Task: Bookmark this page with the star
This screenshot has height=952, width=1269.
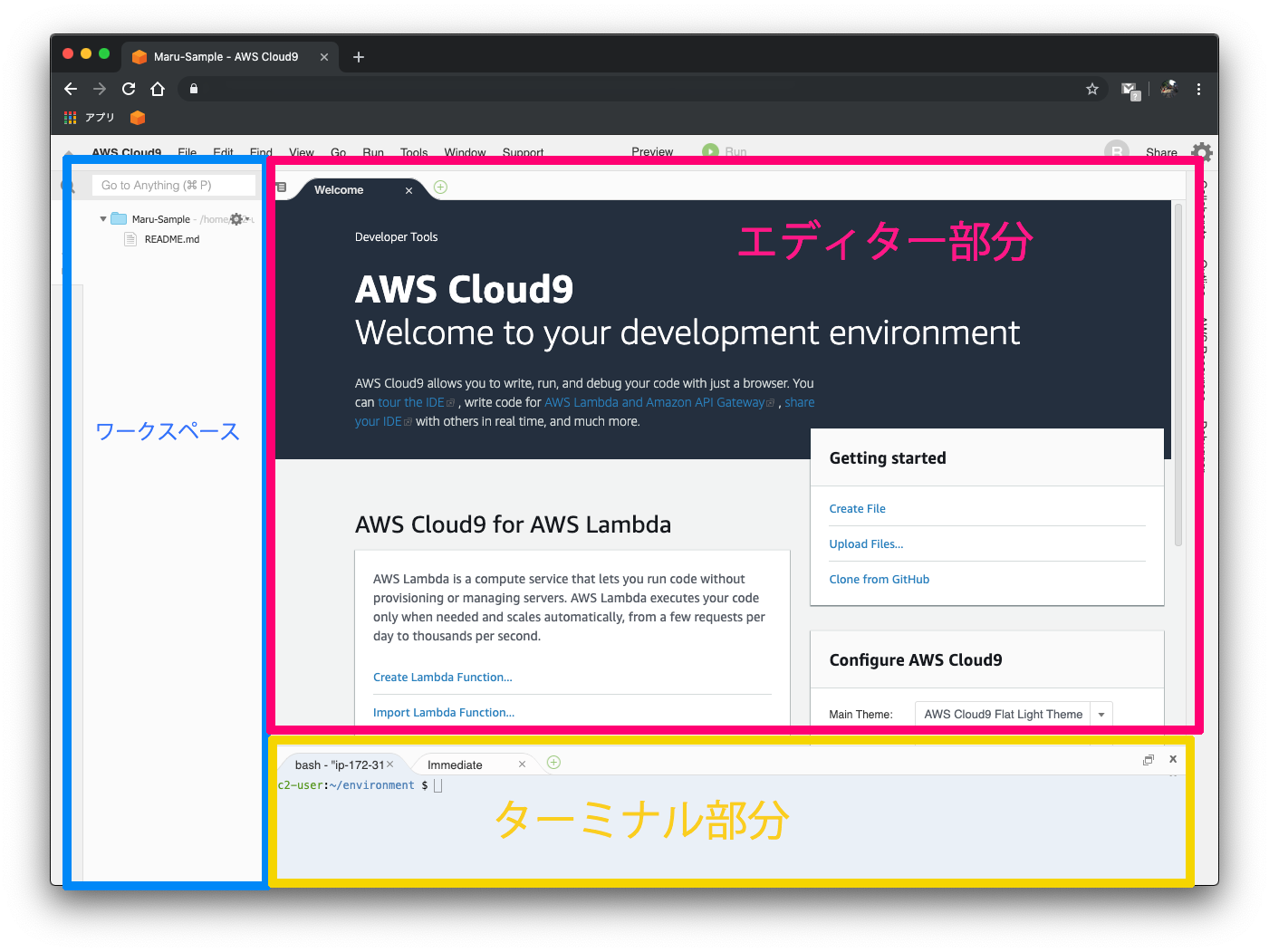Action: (x=1092, y=89)
